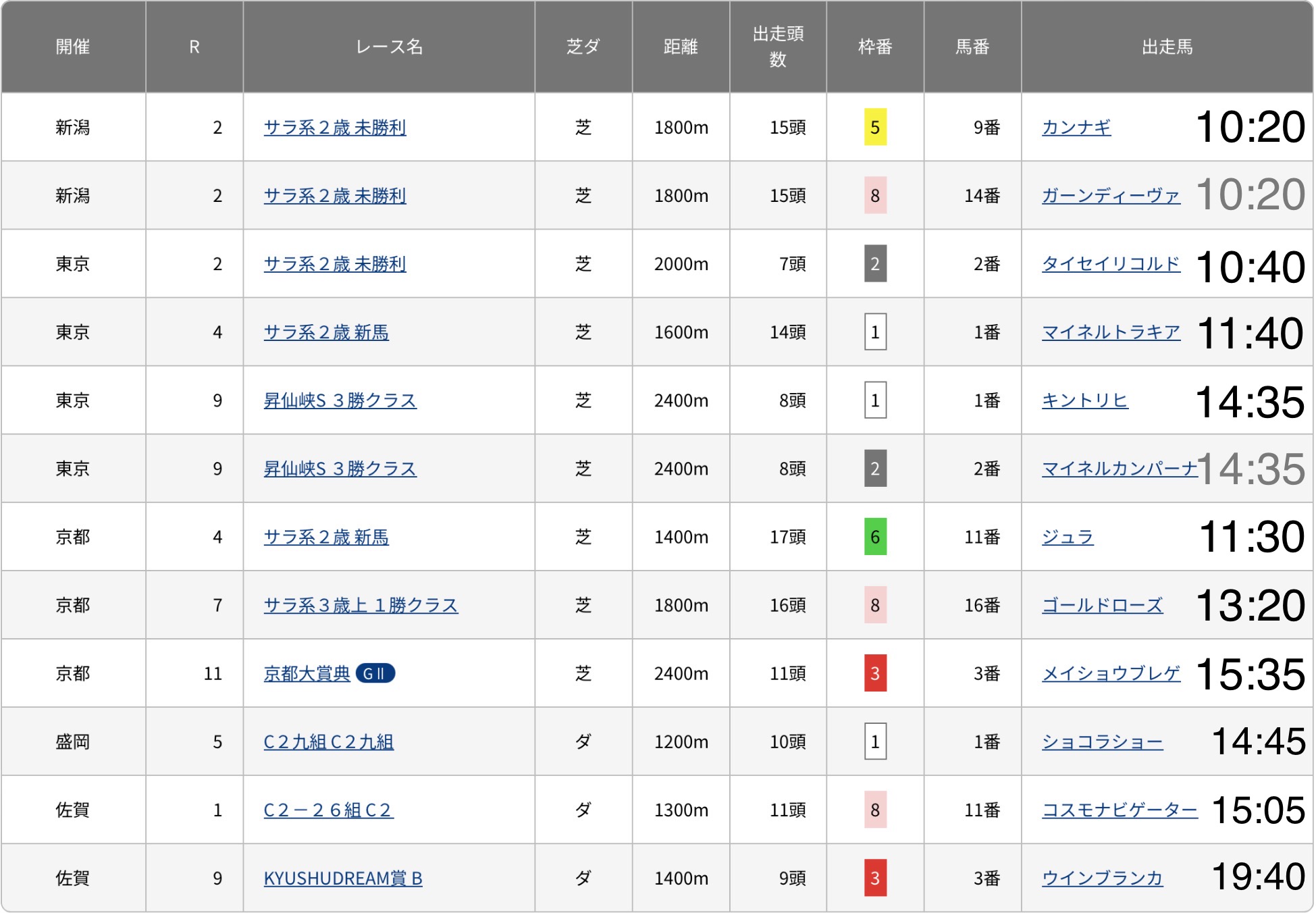
Task: Click the レース名 column header
Action: (389, 47)
